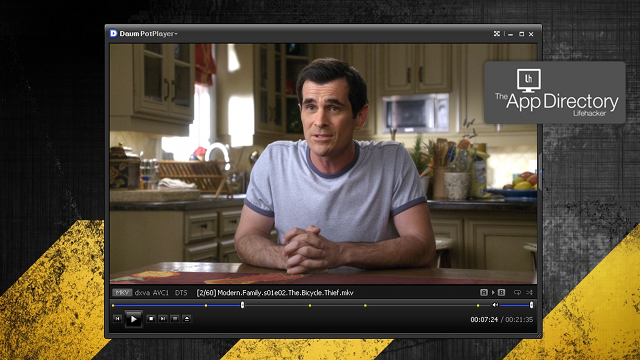Set the A-B repeat end point B

pos(502,292)
